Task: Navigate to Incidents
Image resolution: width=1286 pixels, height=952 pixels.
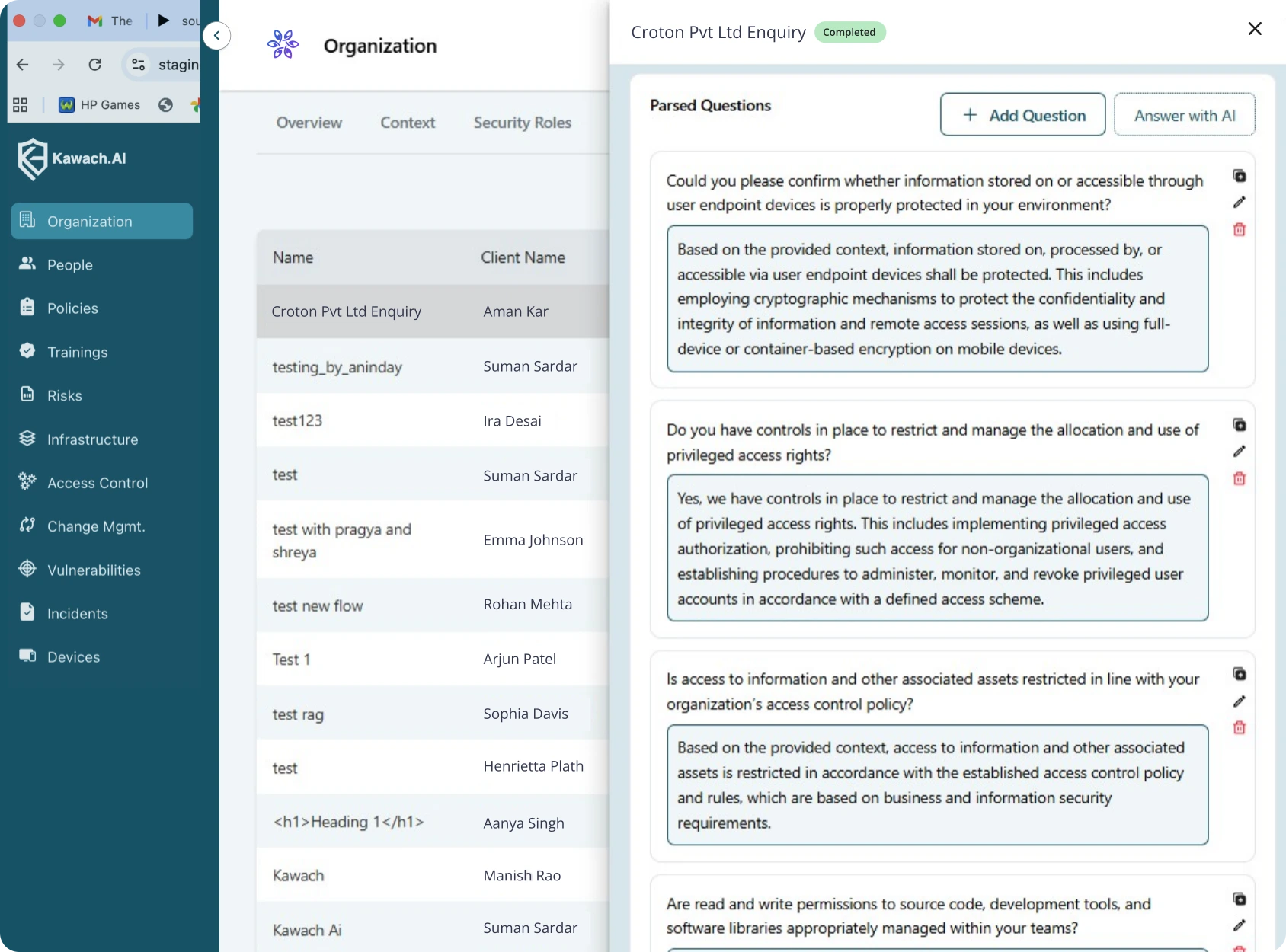Action: click(x=78, y=613)
